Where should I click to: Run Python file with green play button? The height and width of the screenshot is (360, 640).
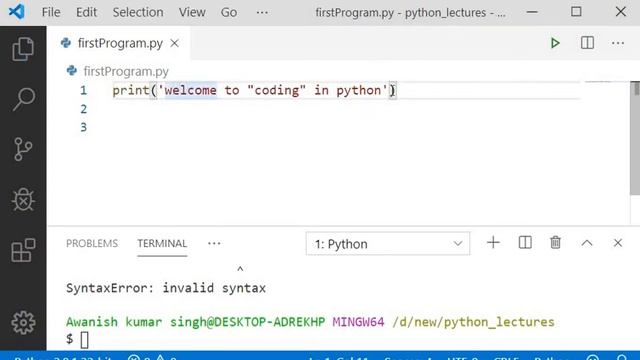coord(555,43)
